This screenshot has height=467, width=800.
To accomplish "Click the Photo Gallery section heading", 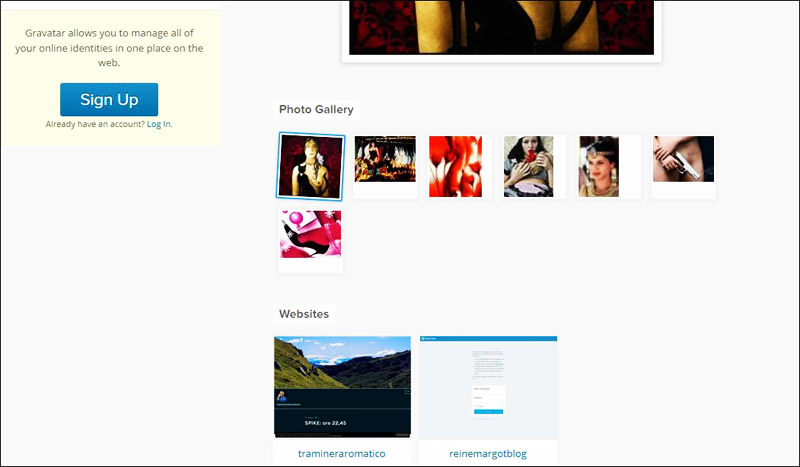I will (x=315, y=109).
